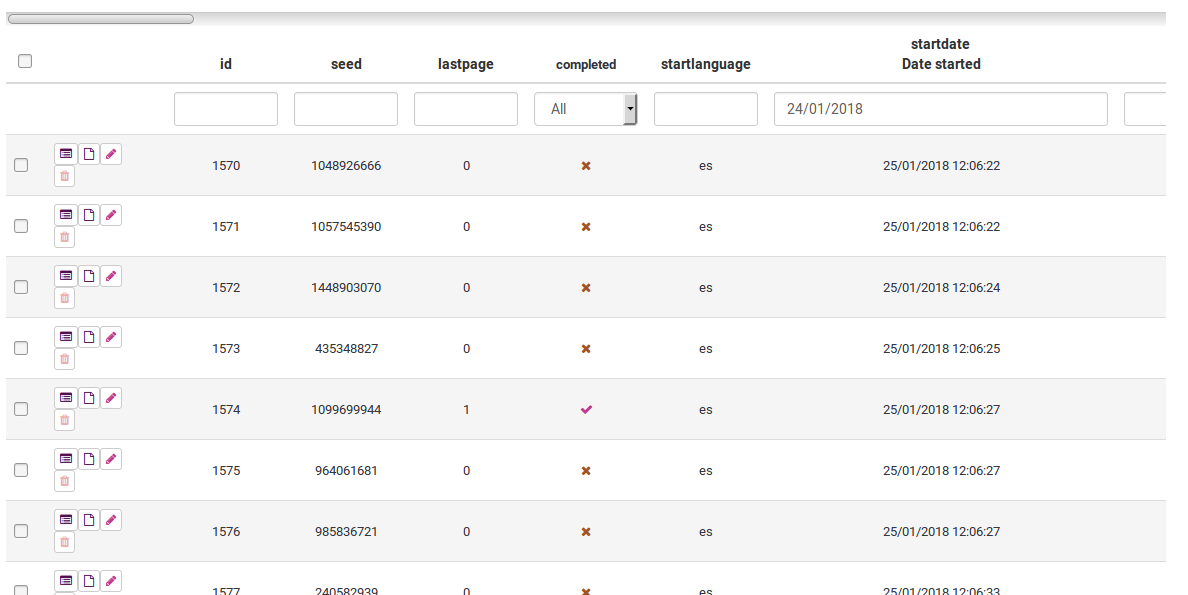View response details for id 1570
The image size is (1188, 595).
pos(66,154)
